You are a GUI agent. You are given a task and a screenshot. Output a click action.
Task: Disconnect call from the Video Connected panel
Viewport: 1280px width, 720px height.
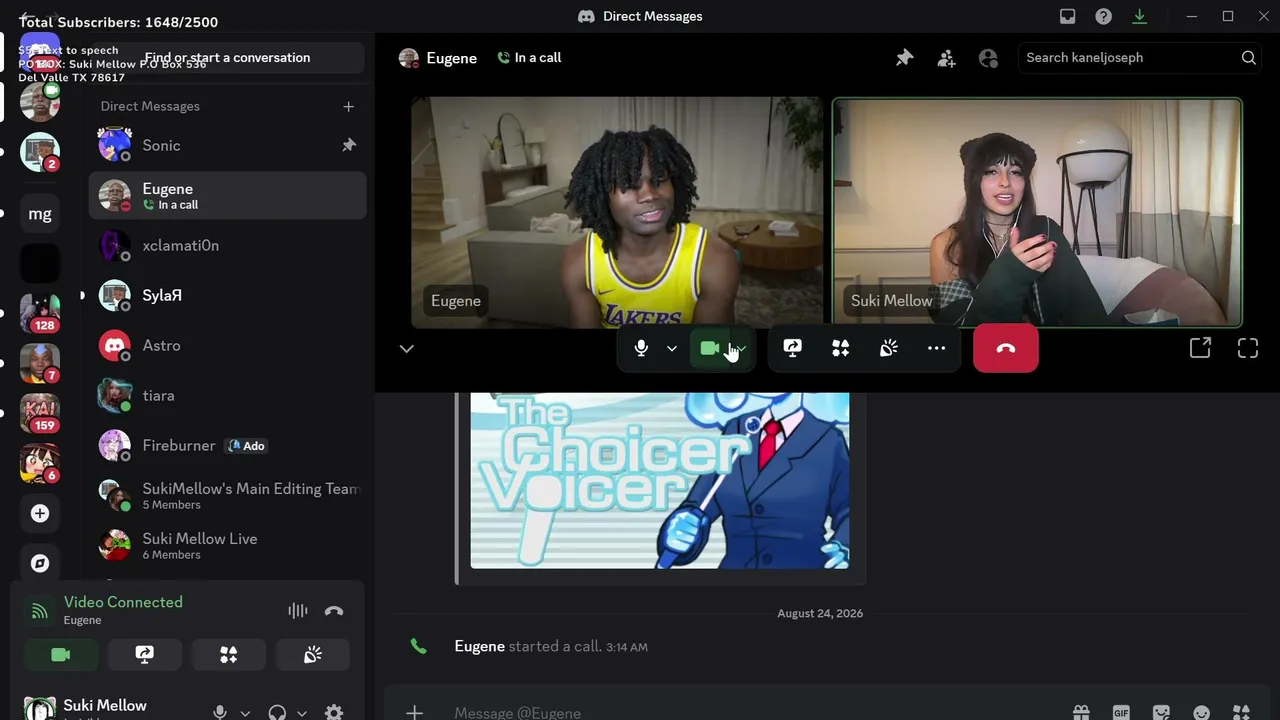point(334,611)
